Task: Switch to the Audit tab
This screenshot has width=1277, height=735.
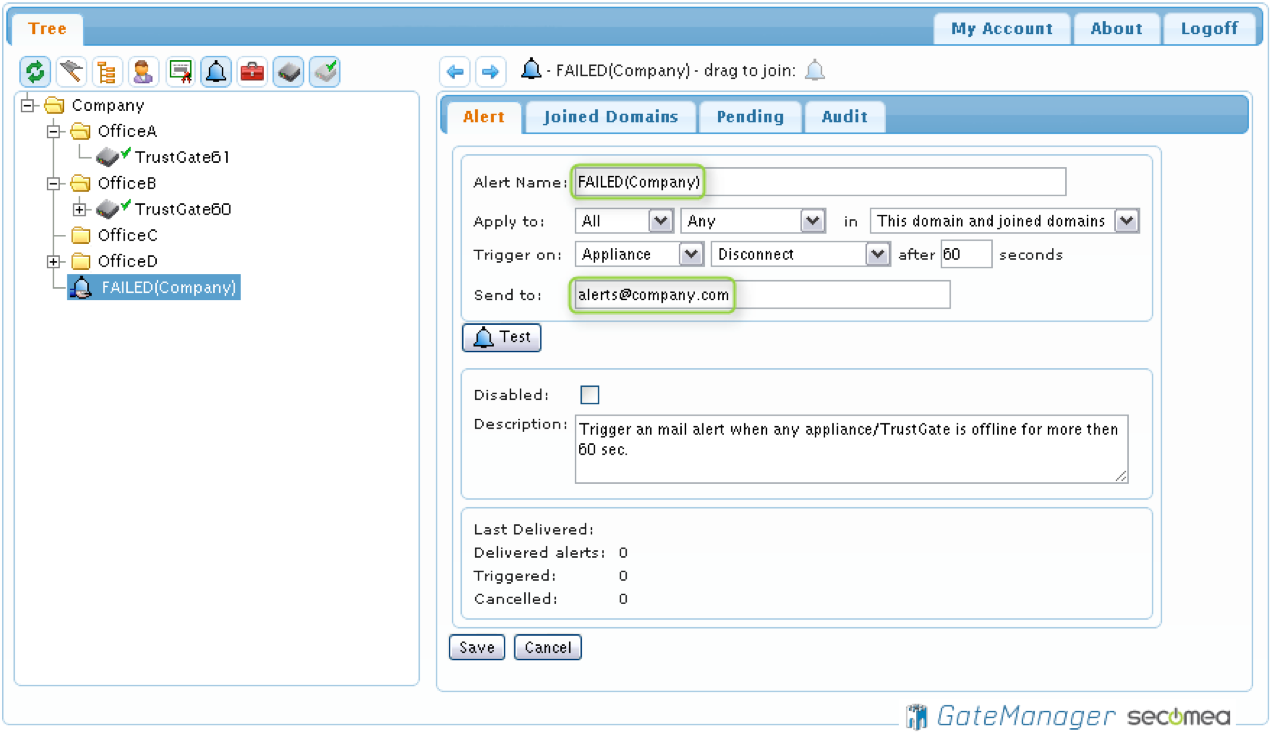Action: pos(845,117)
